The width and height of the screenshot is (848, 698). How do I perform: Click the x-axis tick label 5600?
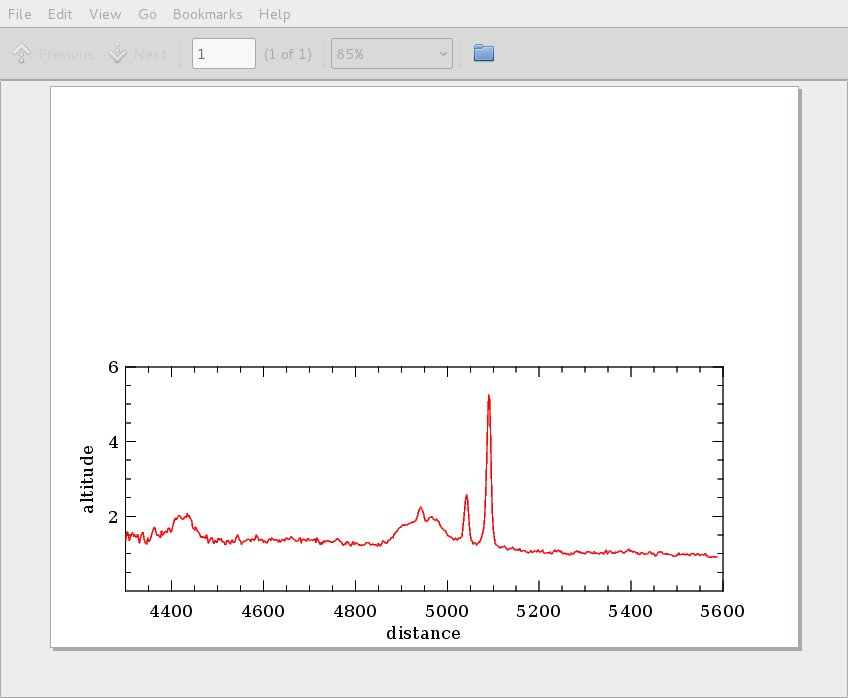point(722,611)
